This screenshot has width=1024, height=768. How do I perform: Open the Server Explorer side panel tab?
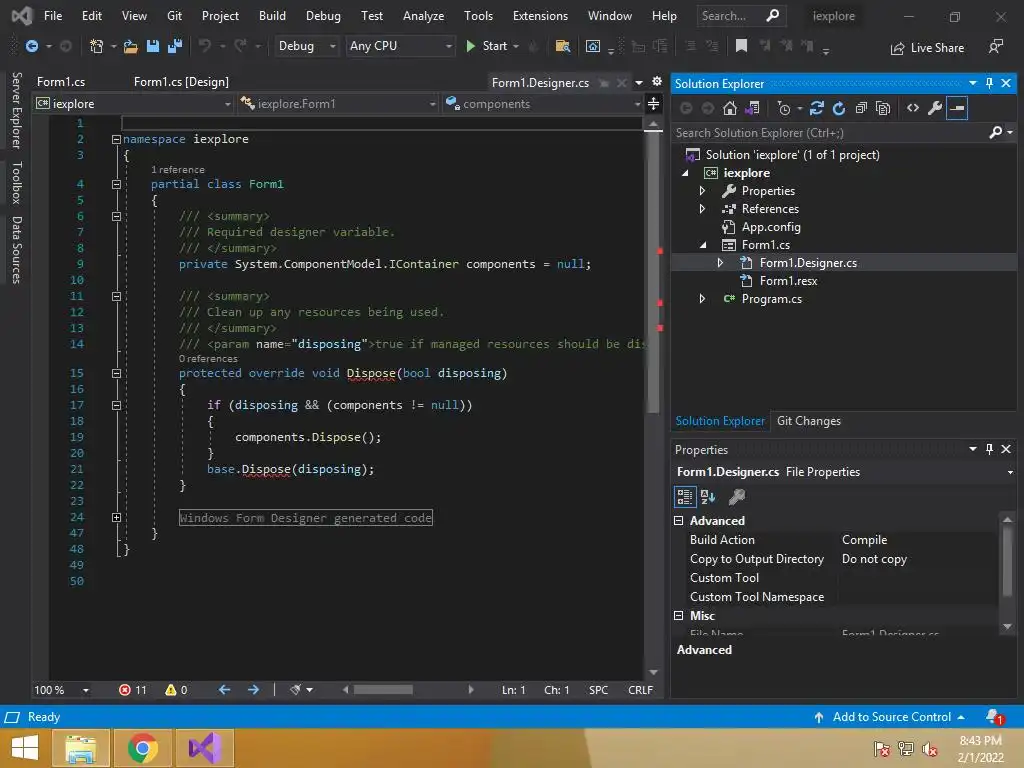click(x=17, y=110)
